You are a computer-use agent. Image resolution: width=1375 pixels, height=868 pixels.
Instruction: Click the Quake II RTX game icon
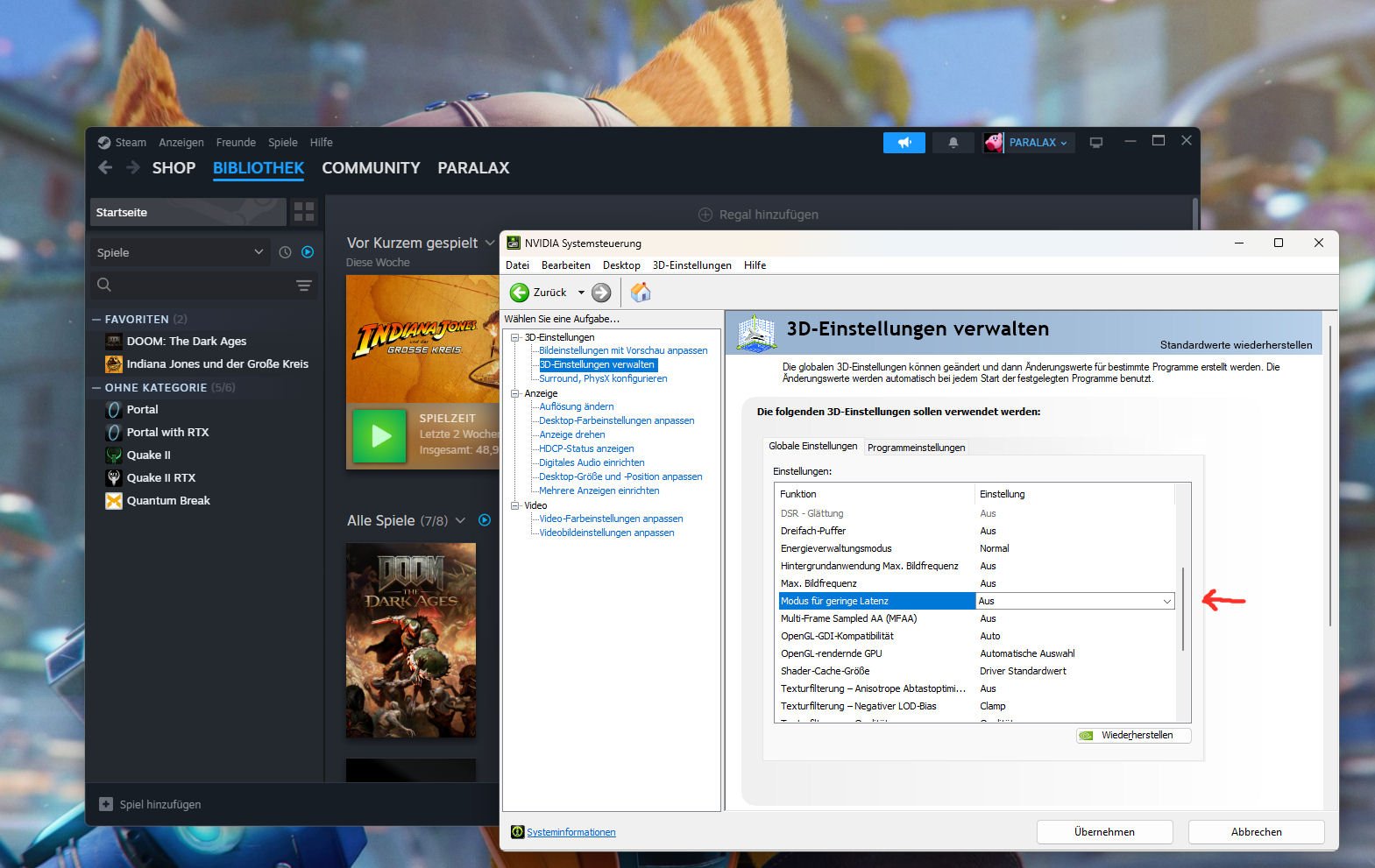point(114,478)
